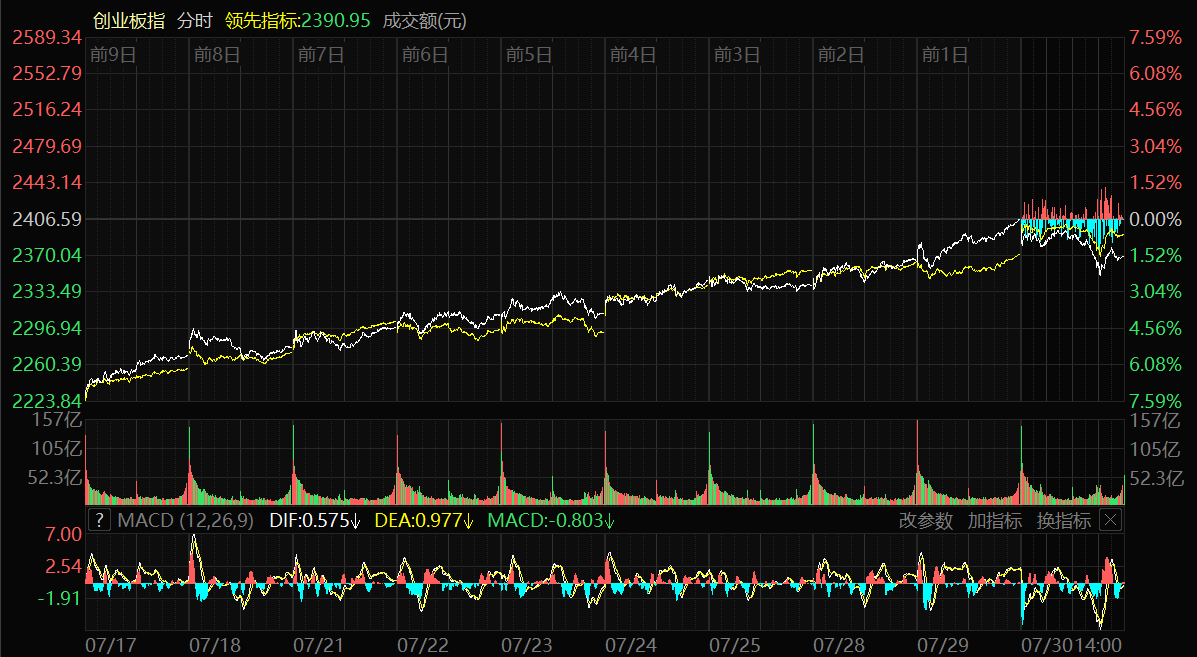Select the 创业板指 index title

point(129,21)
